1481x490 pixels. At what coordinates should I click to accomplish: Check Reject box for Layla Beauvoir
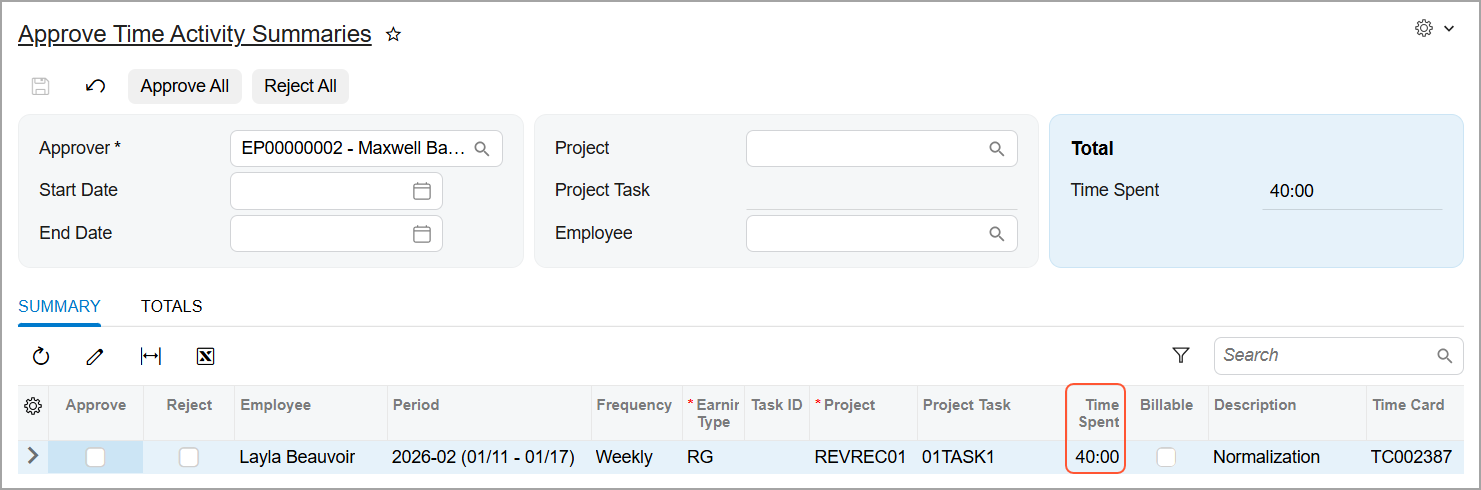[189, 457]
